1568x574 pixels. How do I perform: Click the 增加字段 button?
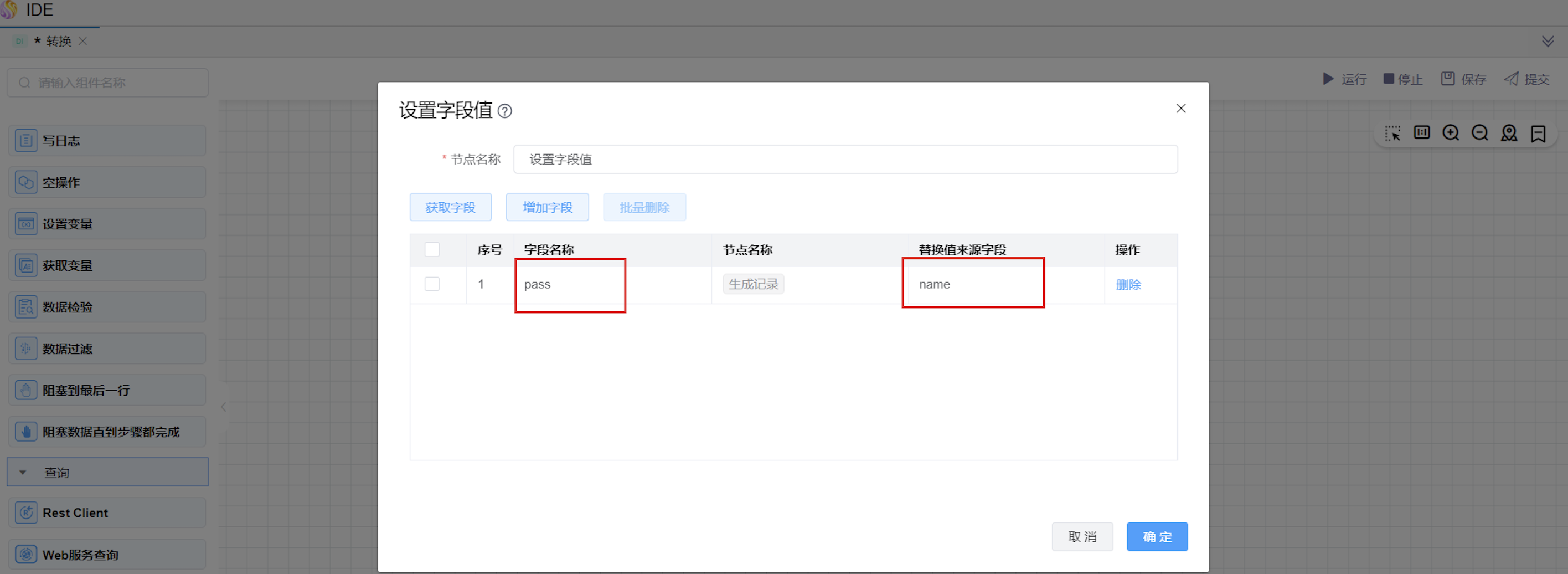546,207
